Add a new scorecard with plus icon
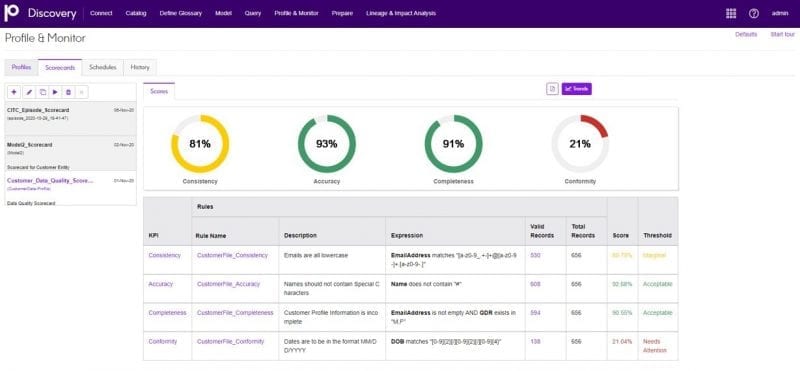 tap(14, 92)
